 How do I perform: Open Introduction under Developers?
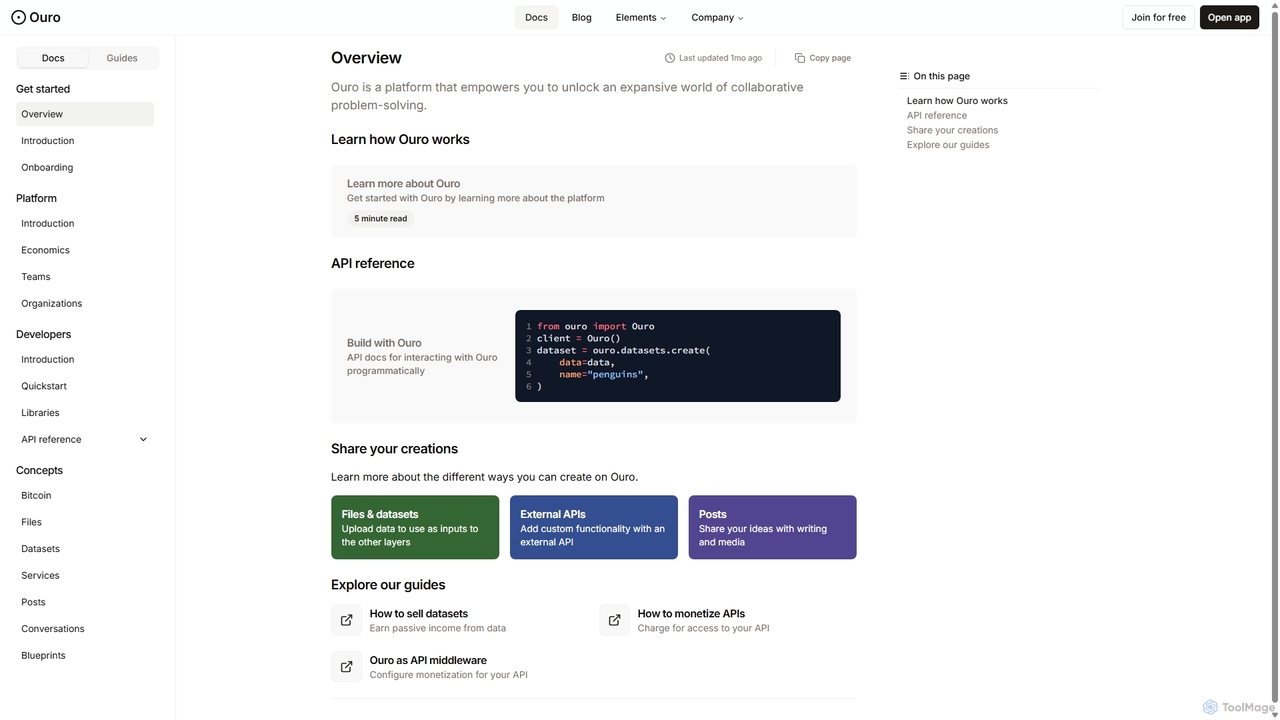(85, 360)
